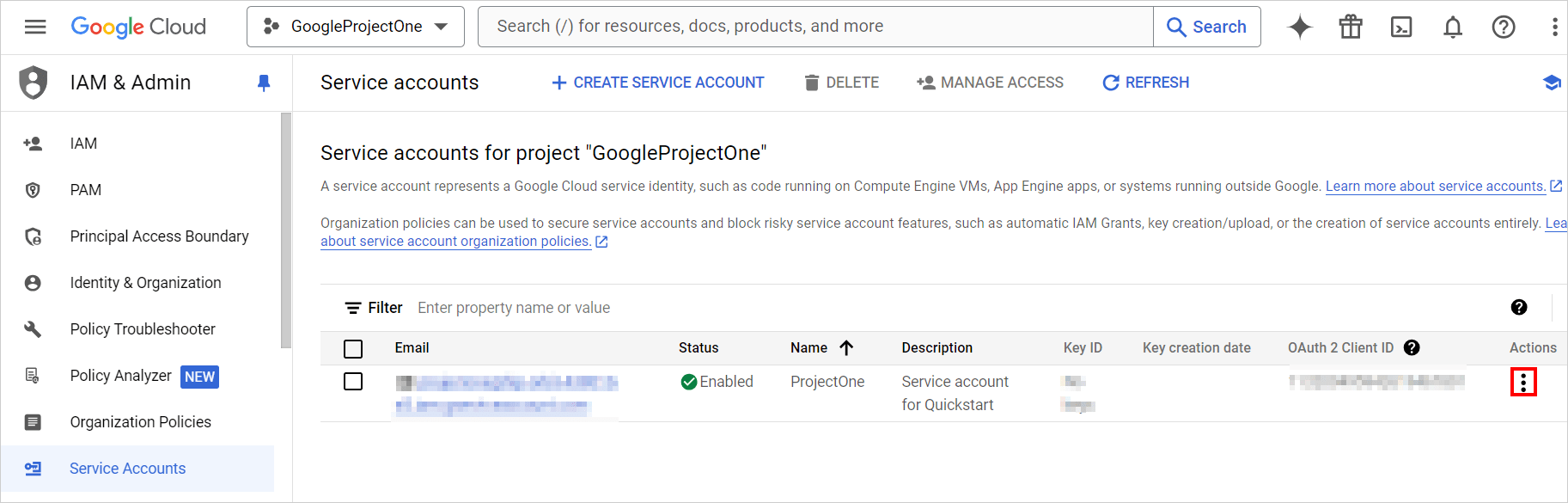Unpin IAM & Admin with pin icon
The height and width of the screenshot is (503, 1568).
264,83
